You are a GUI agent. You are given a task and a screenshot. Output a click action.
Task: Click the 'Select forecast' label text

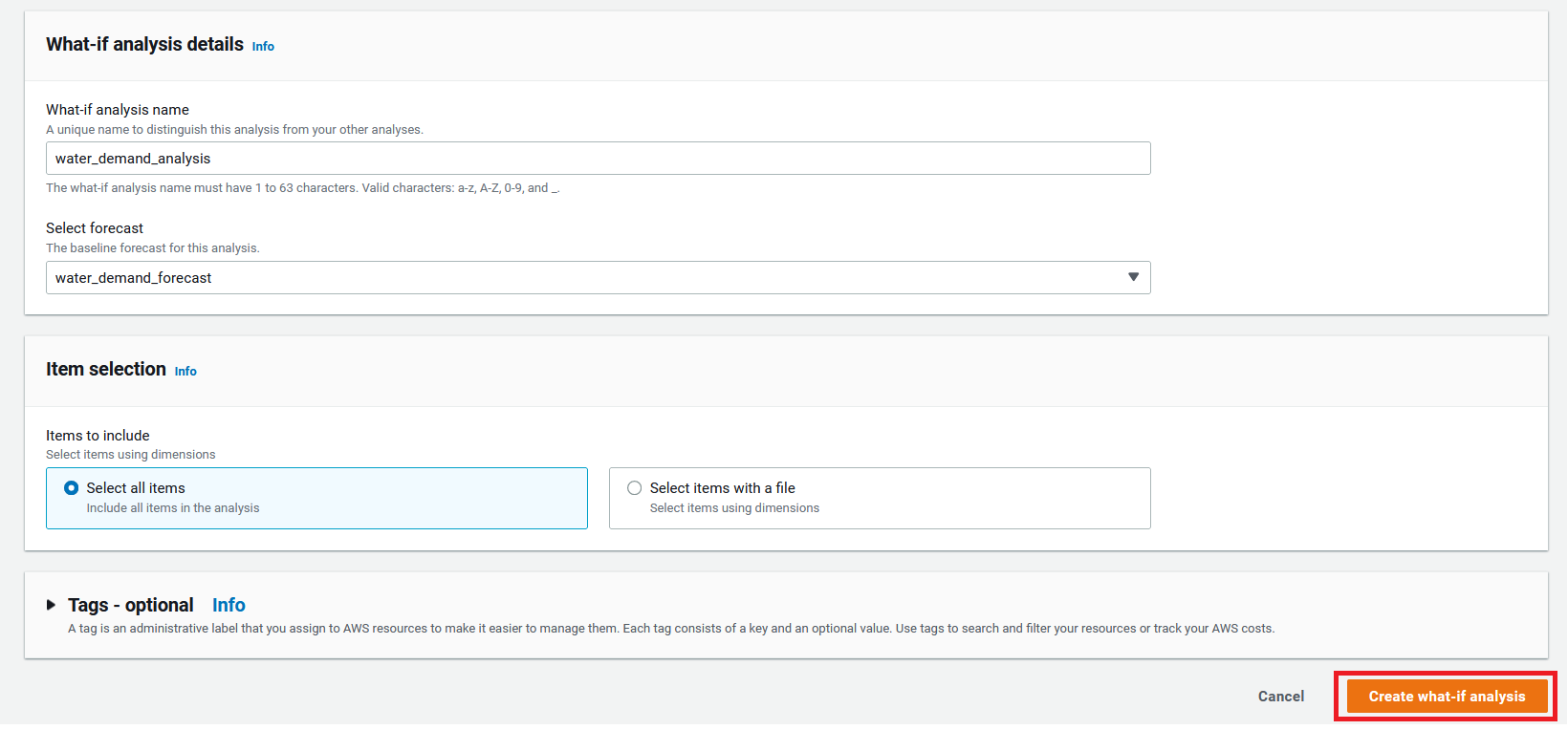pyautogui.click(x=95, y=228)
